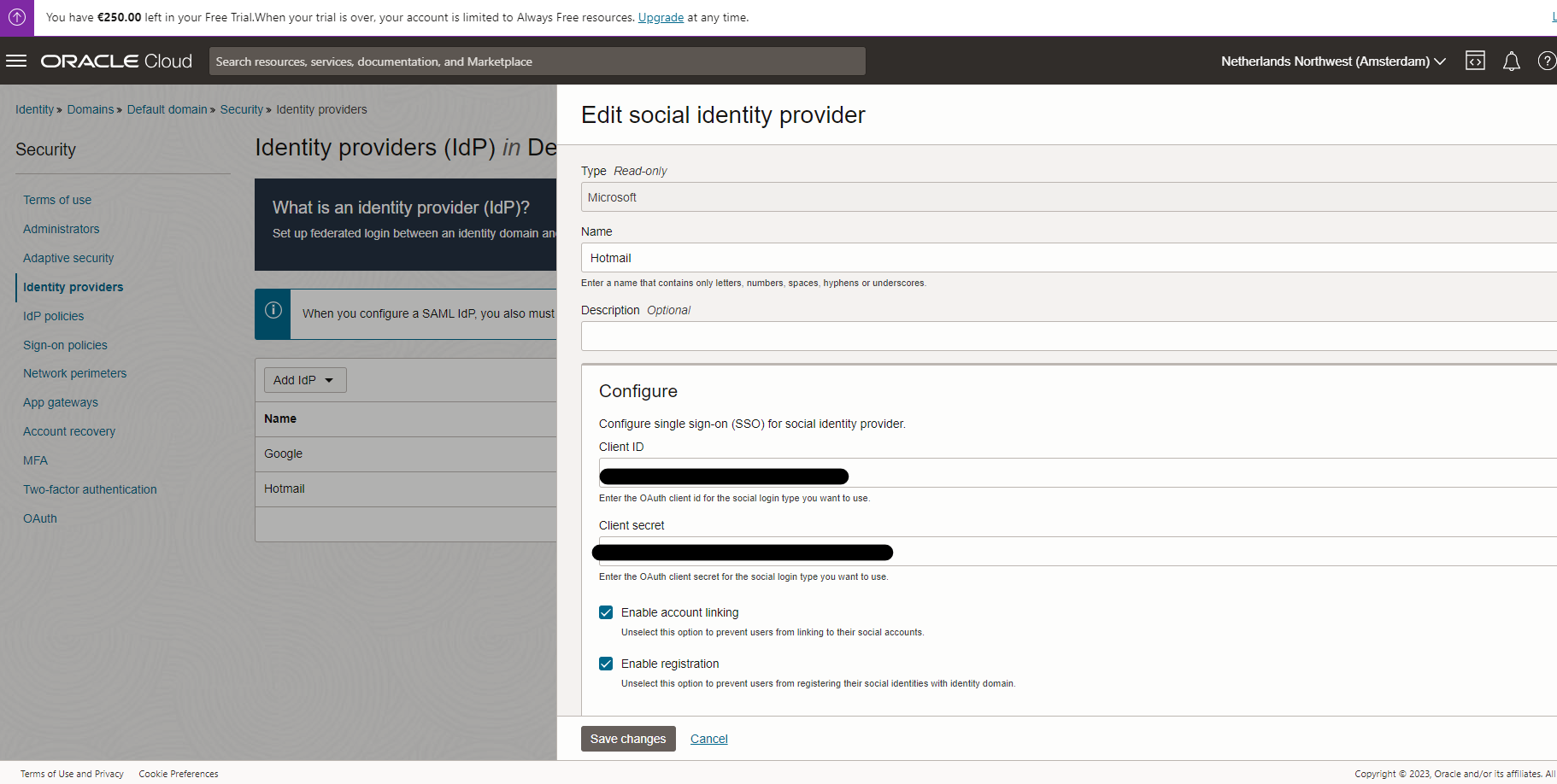Select Sign-on policies in sidebar
The height and width of the screenshot is (784, 1557).
tap(65, 345)
